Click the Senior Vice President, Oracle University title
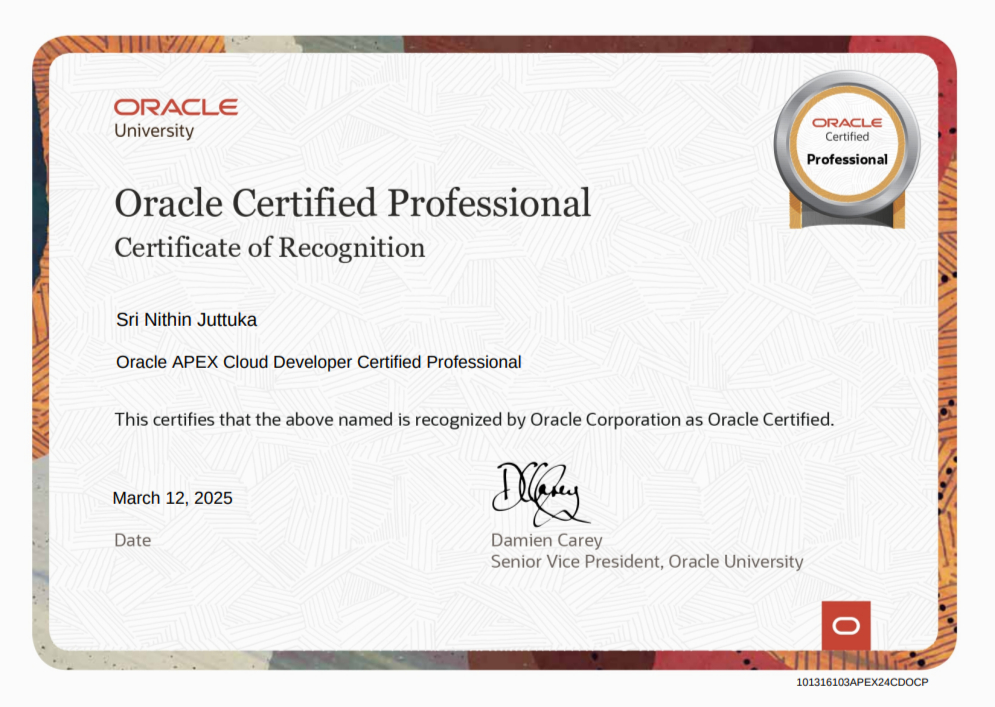The image size is (995, 707). click(x=646, y=562)
